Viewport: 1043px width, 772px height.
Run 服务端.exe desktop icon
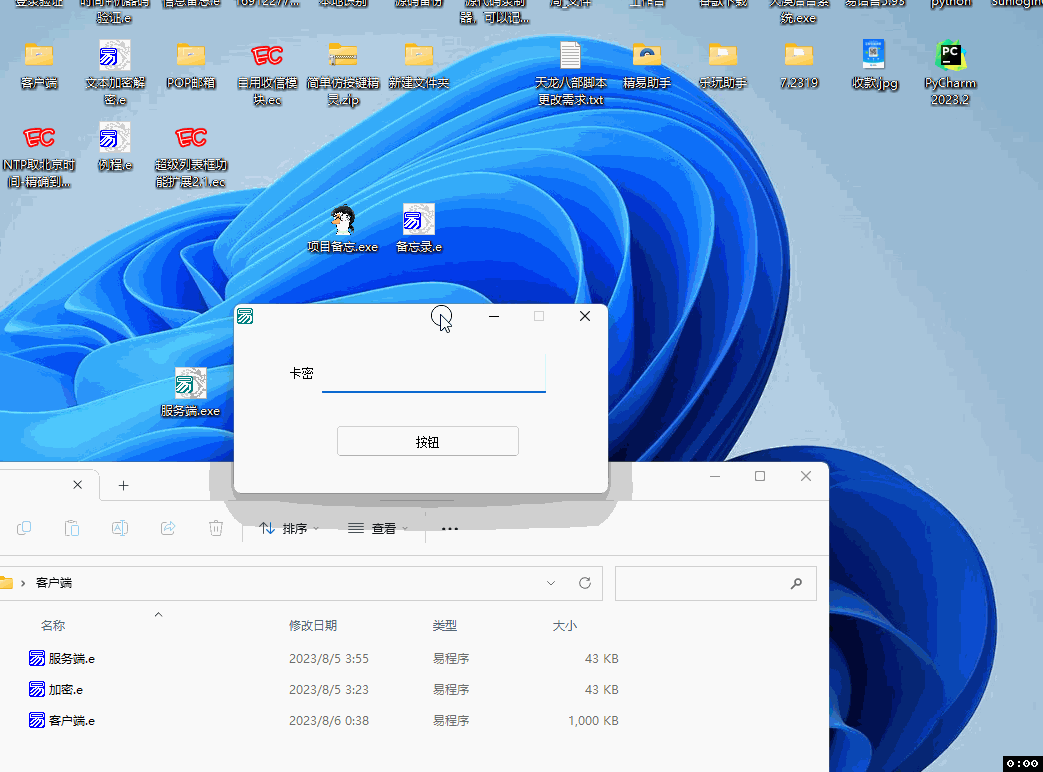coord(190,382)
